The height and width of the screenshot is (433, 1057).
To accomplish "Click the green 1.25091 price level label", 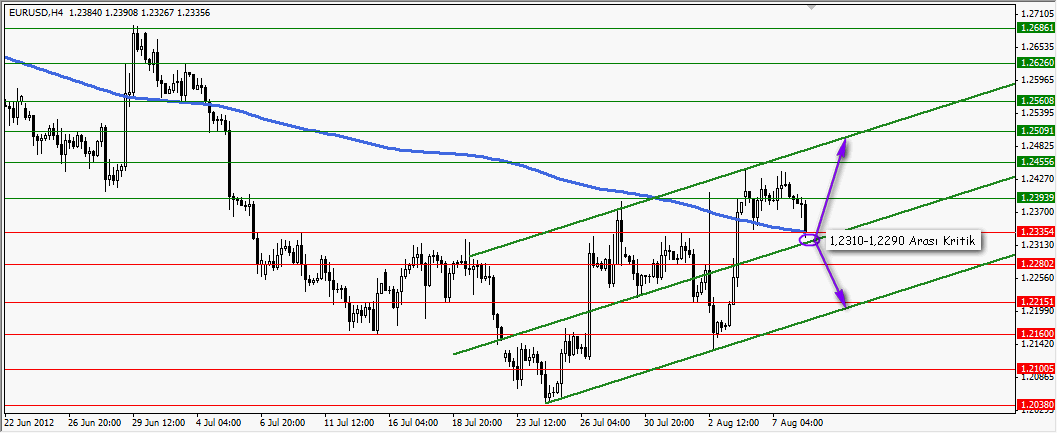I will tap(1037, 131).
